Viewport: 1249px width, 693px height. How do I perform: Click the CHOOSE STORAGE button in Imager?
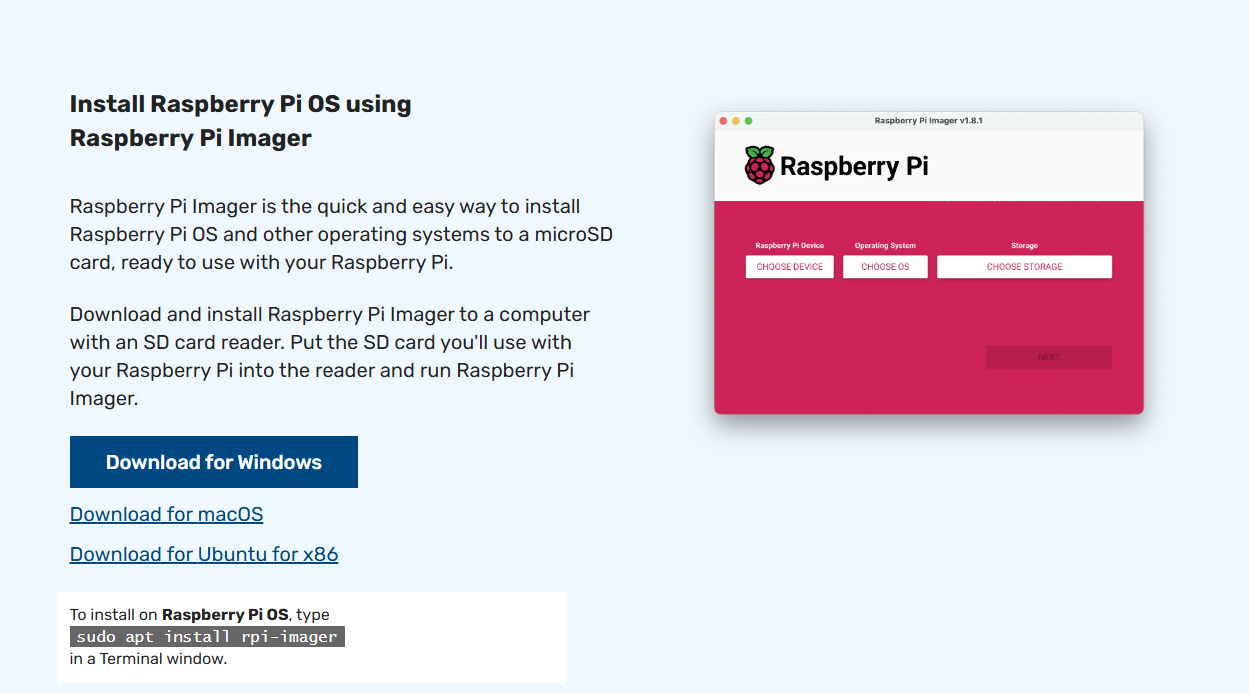tap(1024, 267)
